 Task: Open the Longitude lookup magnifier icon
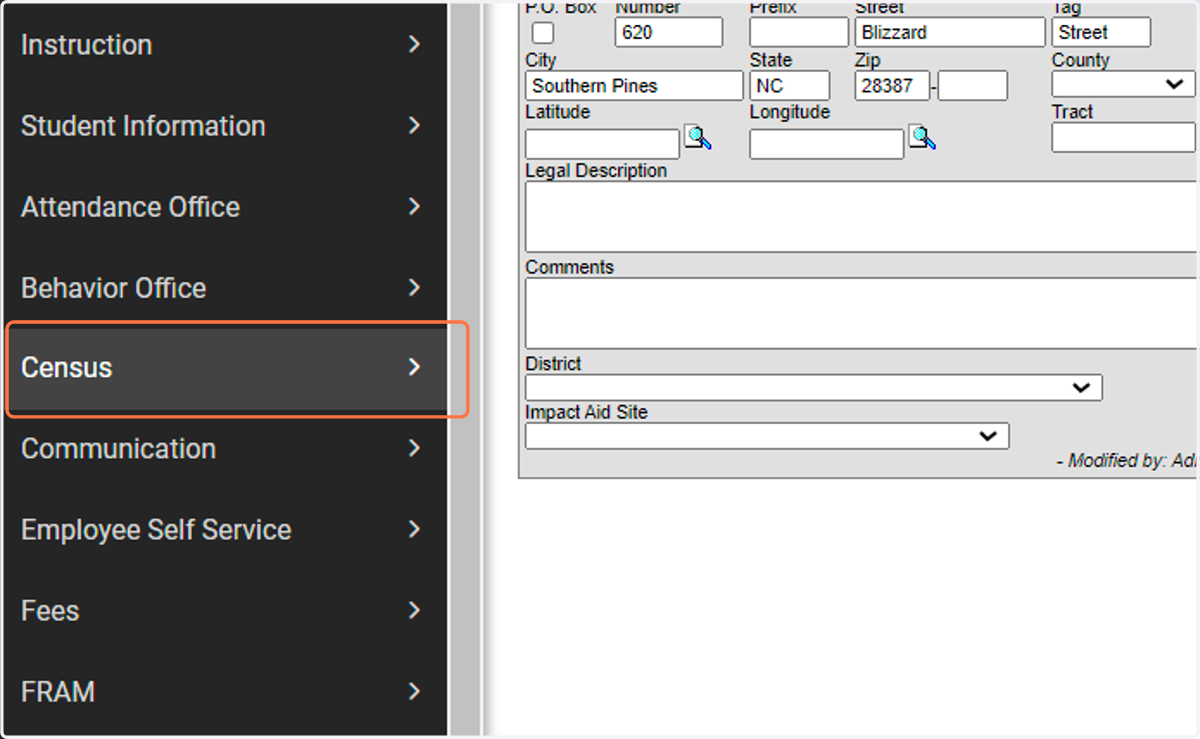point(922,138)
